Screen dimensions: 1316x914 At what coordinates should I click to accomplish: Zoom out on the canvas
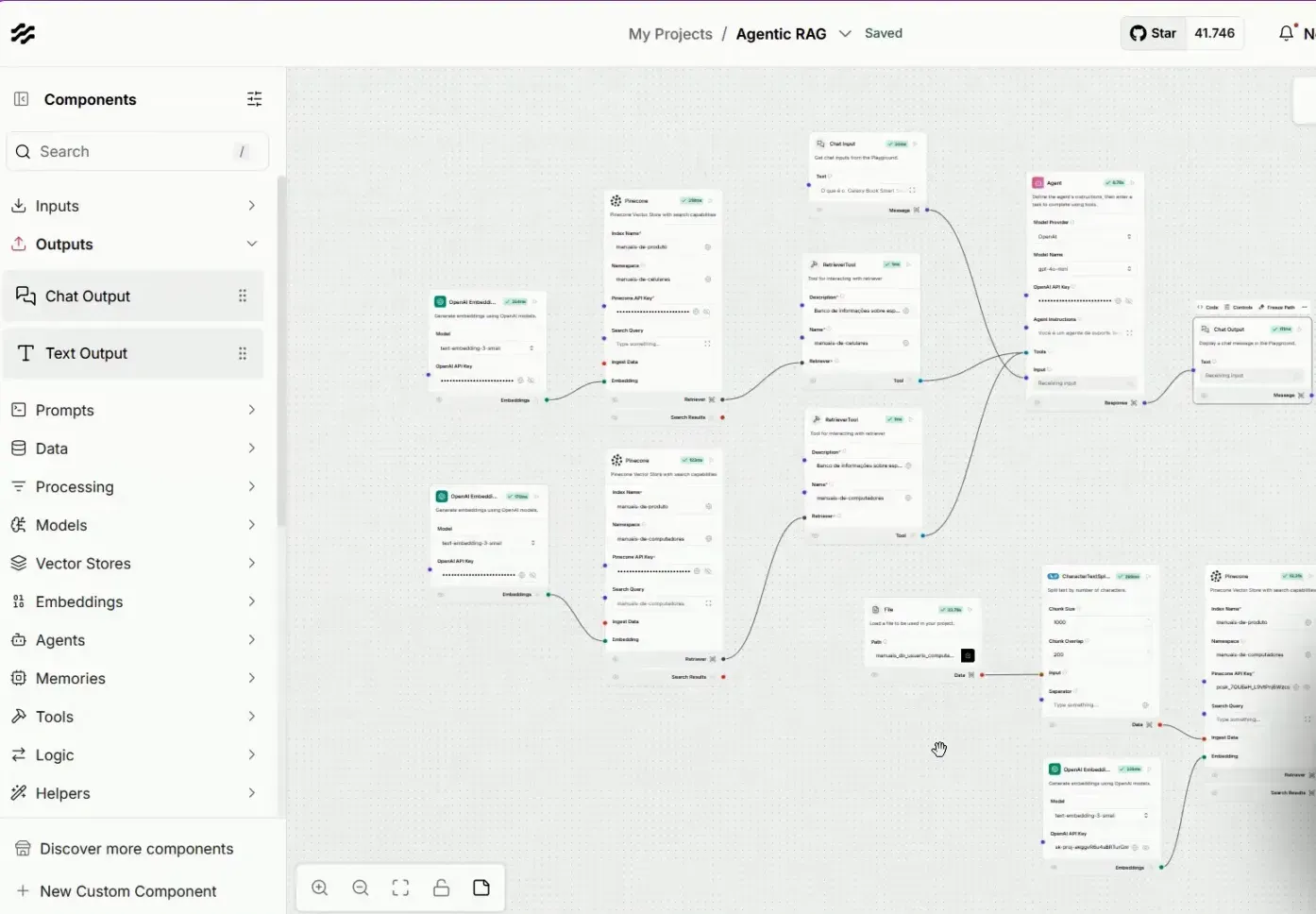coord(361,888)
